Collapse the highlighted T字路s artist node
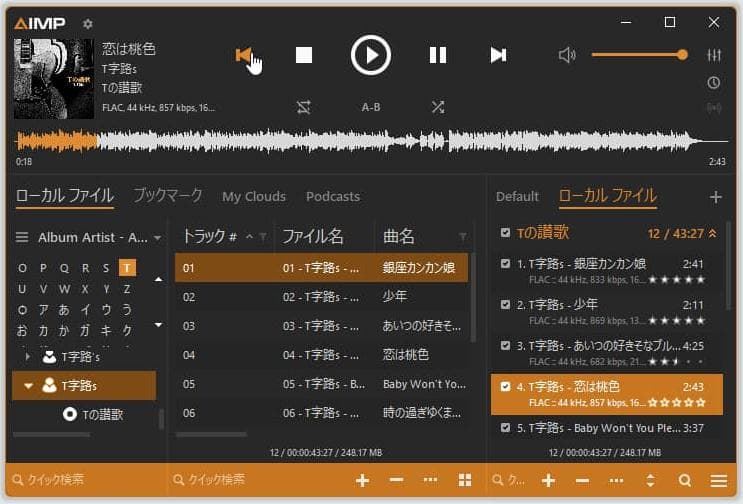The height and width of the screenshot is (504, 743). (x=28, y=386)
